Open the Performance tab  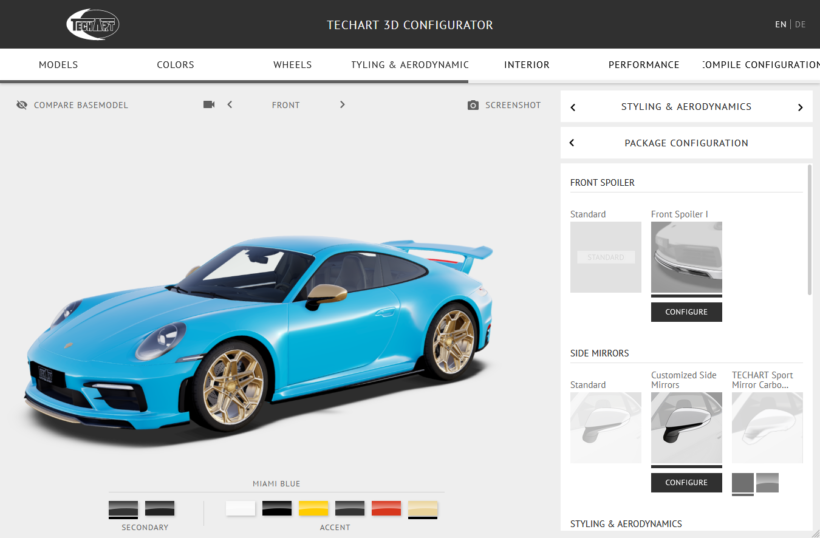(x=643, y=65)
